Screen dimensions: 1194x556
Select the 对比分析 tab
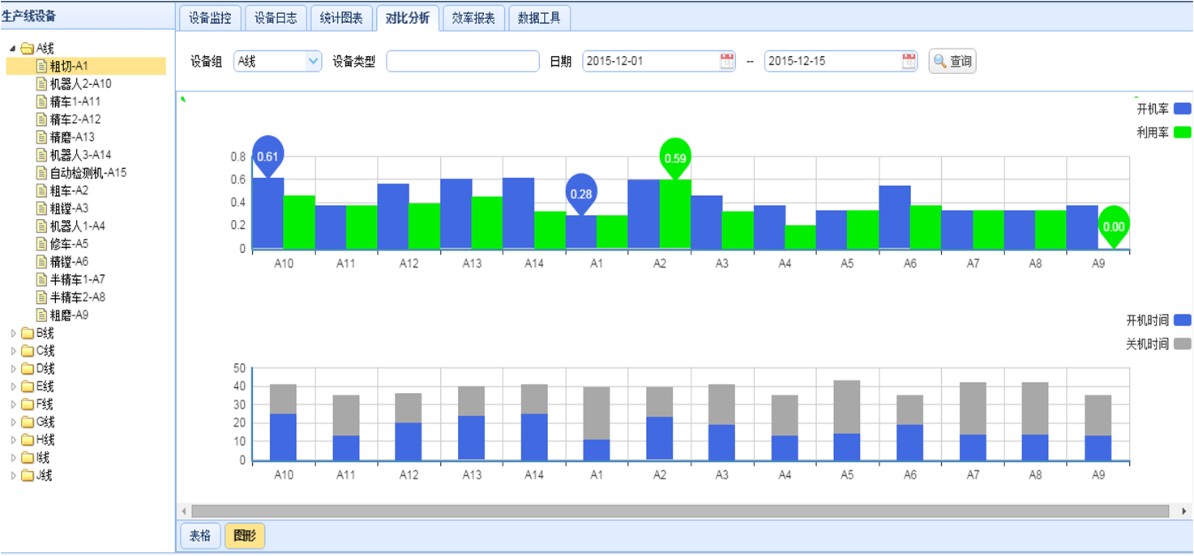407,18
